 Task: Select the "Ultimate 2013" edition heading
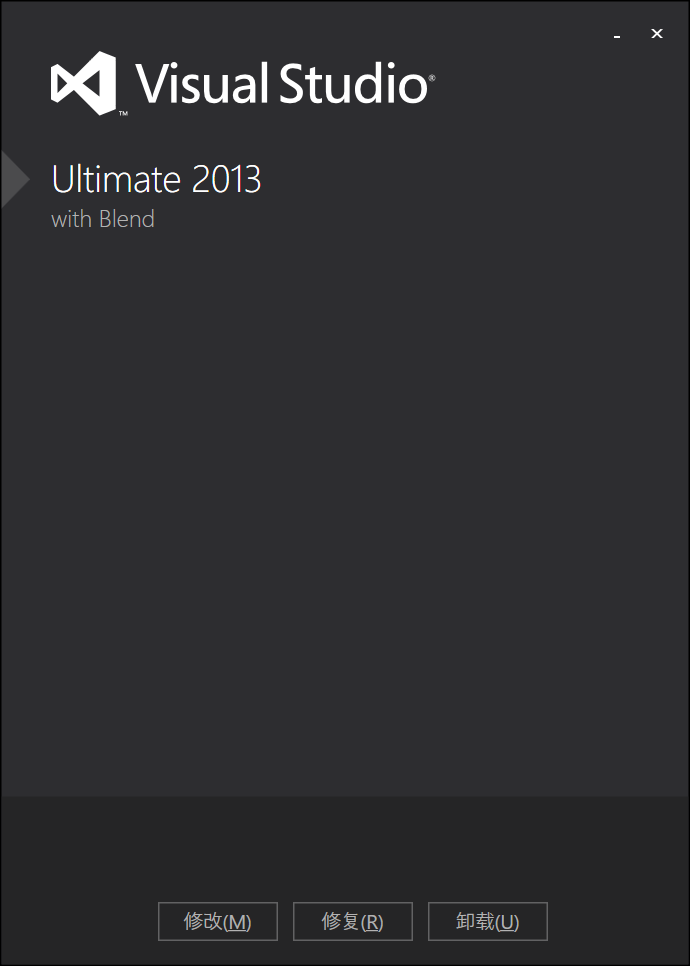[156, 179]
